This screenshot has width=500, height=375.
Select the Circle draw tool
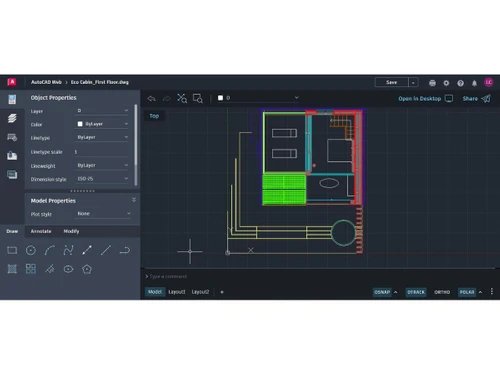[31, 250]
